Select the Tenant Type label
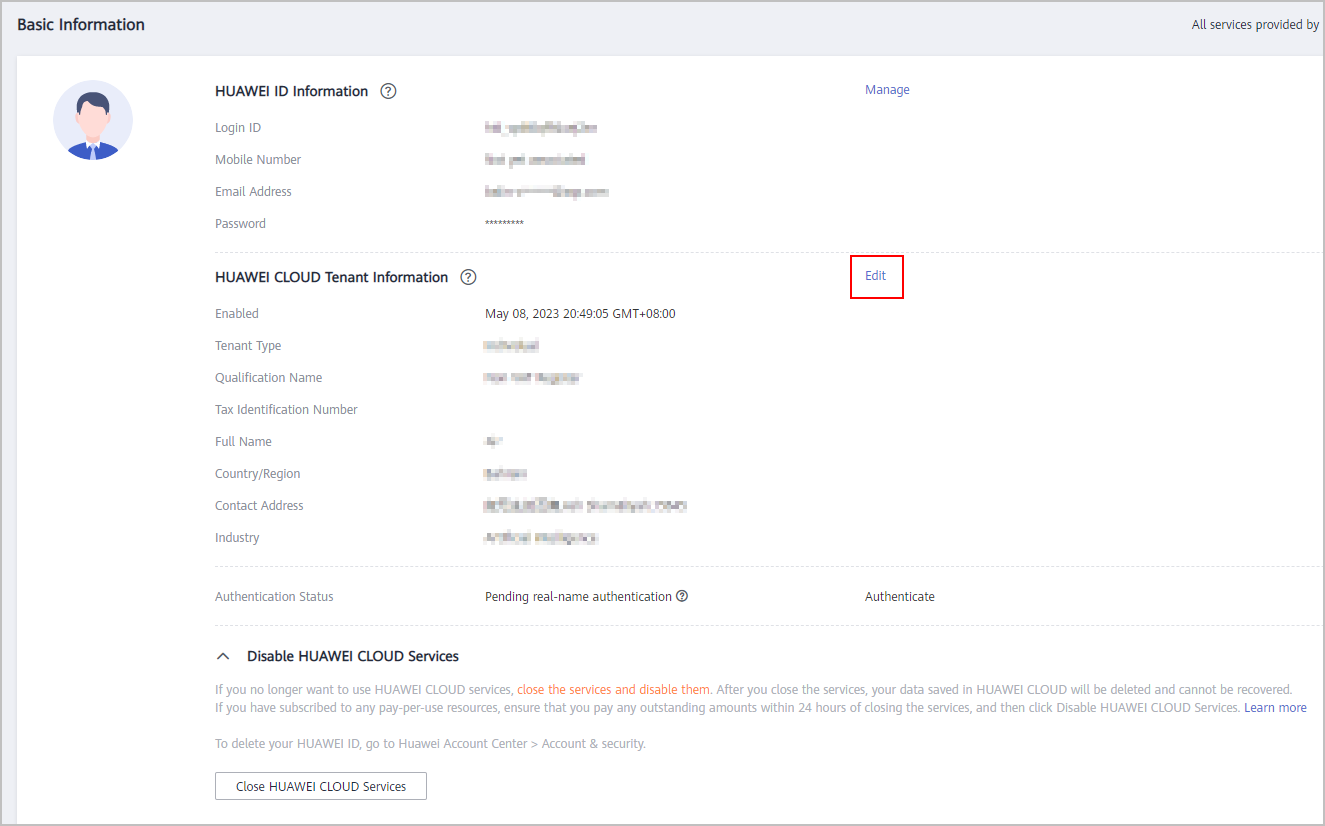 tap(248, 346)
